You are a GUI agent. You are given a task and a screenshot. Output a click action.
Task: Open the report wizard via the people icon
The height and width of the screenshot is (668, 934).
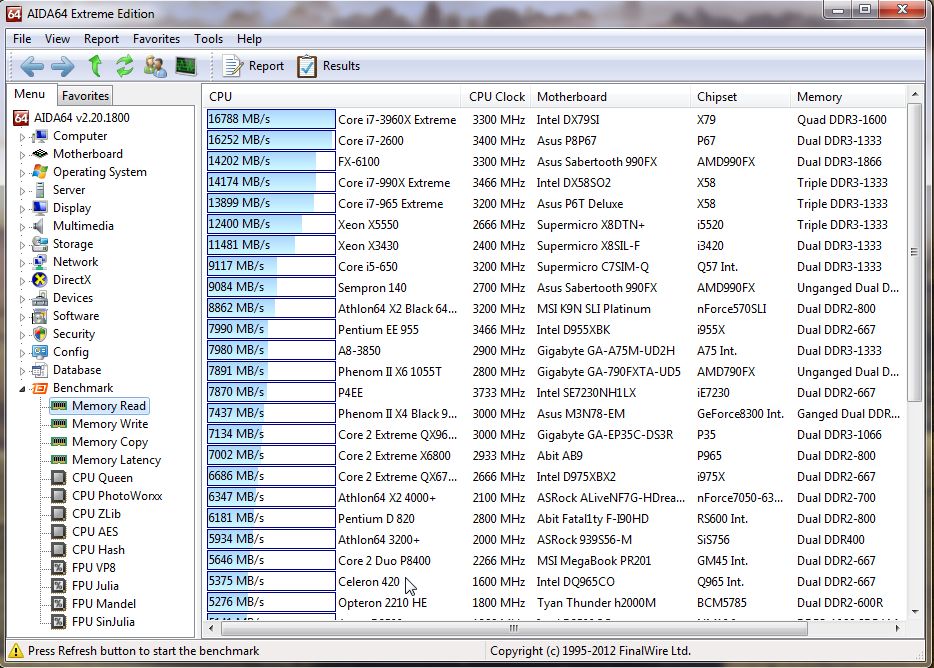156,66
